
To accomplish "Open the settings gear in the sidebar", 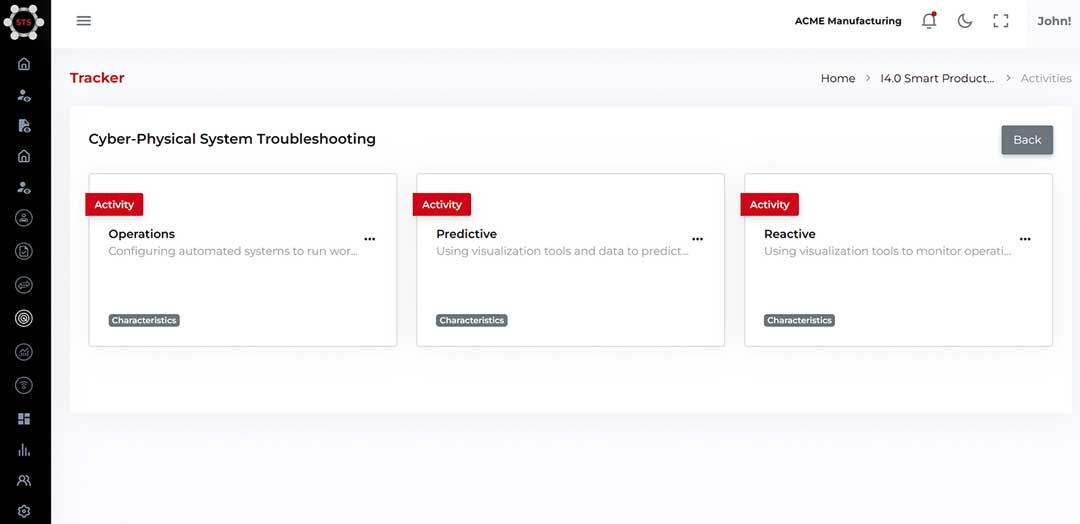I will click(24, 511).
